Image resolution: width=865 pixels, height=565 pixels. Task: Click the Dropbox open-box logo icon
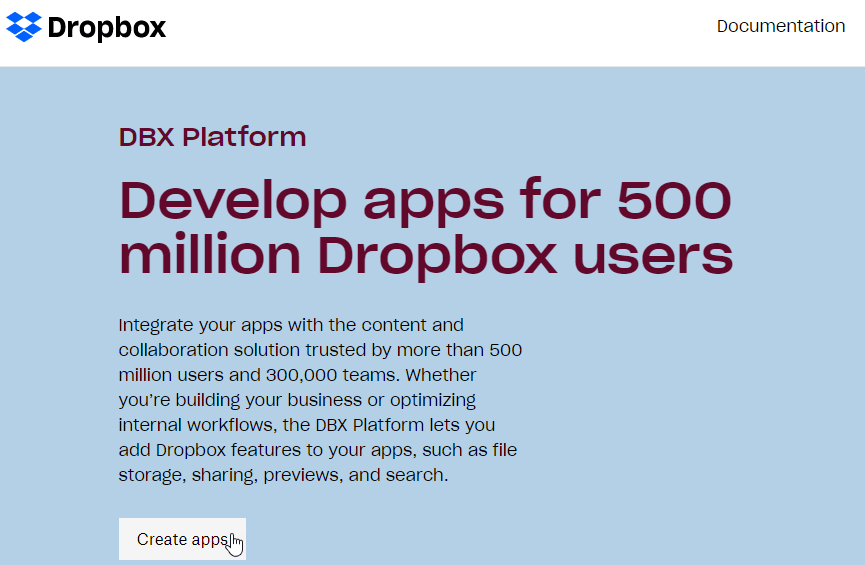coord(24,27)
